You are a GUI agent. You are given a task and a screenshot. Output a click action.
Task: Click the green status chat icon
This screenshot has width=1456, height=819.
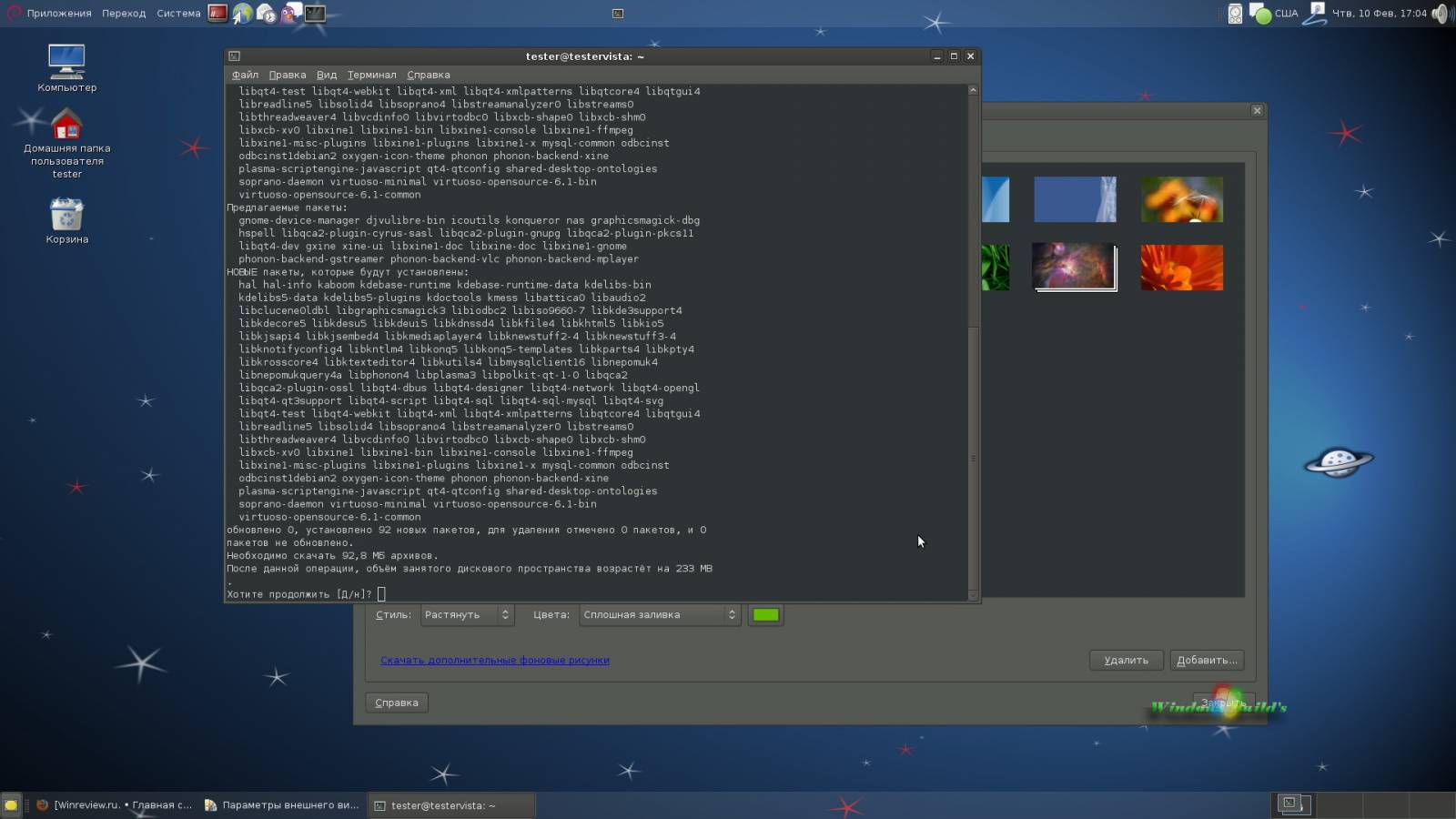click(x=1260, y=14)
